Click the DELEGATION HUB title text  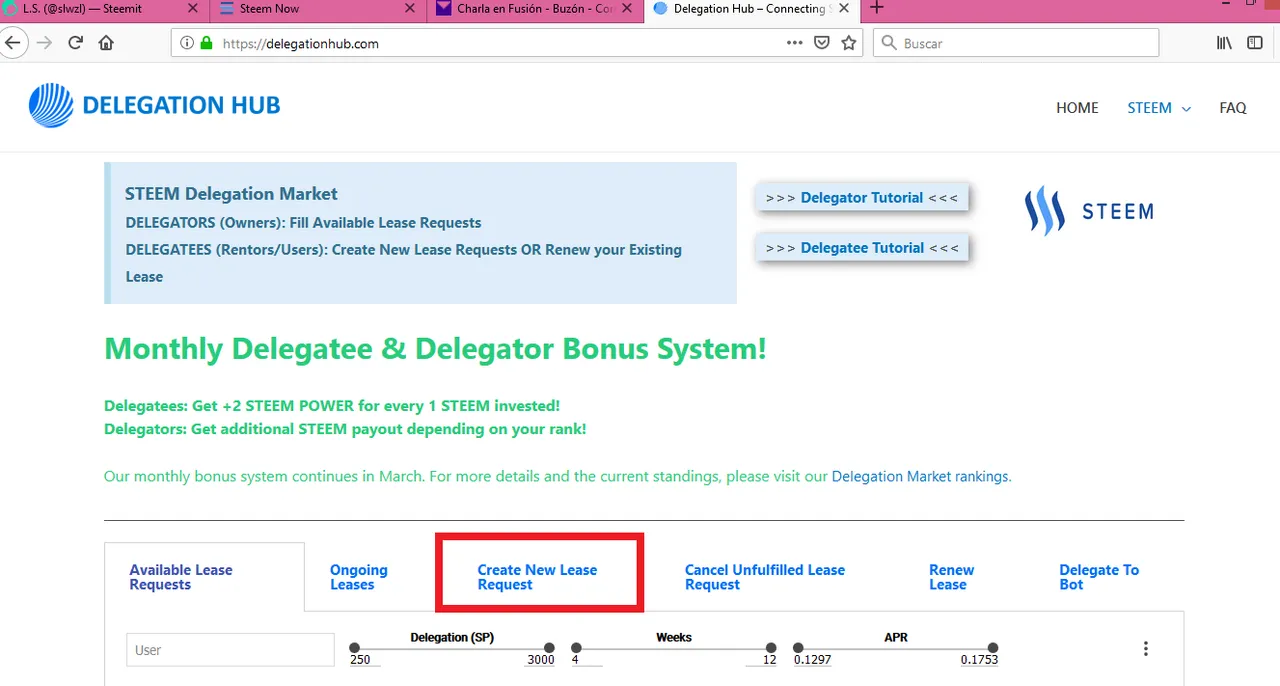point(182,105)
